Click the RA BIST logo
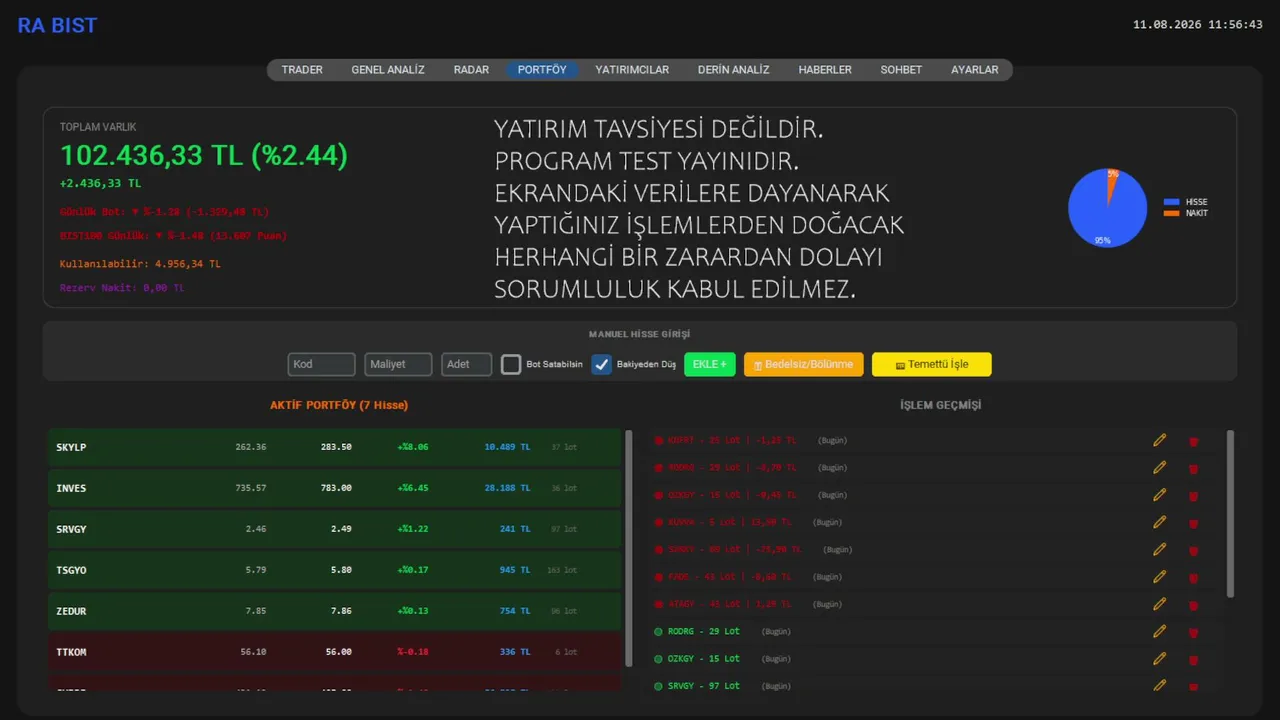 coord(57,26)
